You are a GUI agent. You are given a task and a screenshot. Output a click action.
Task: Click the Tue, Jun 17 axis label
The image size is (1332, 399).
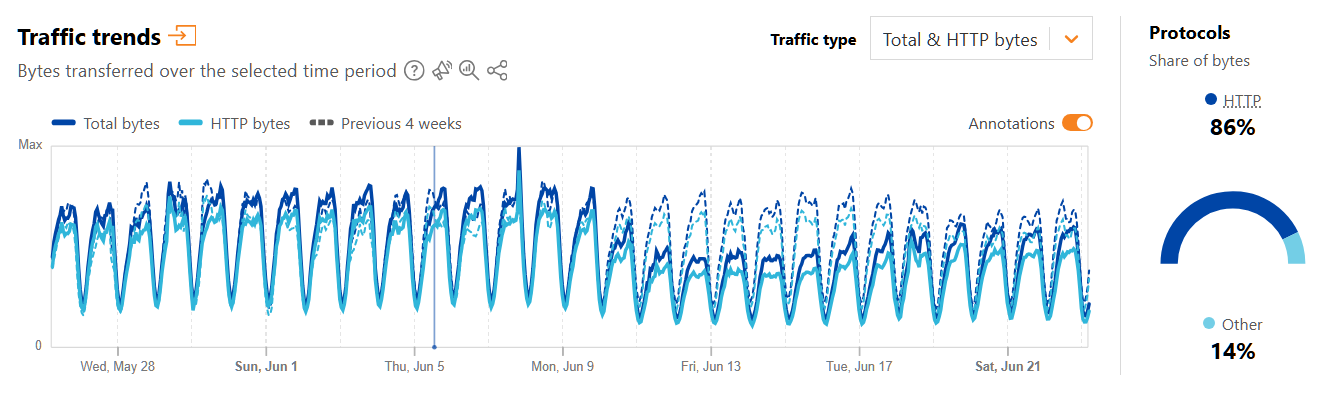pos(858,367)
